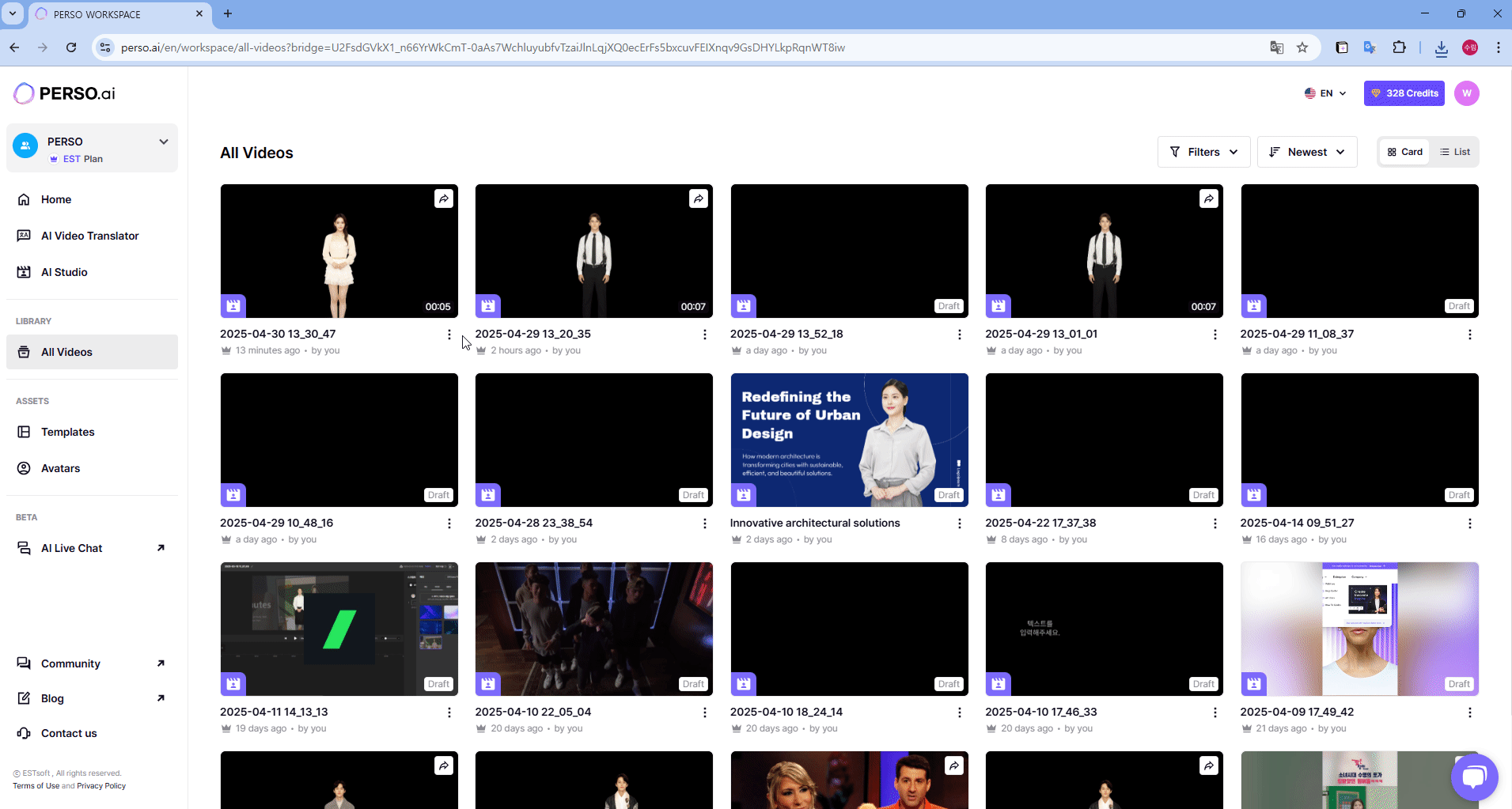Screen dimensions: 1512x809
Task: Open the Filters dropdown
Action: point(1204,152)
